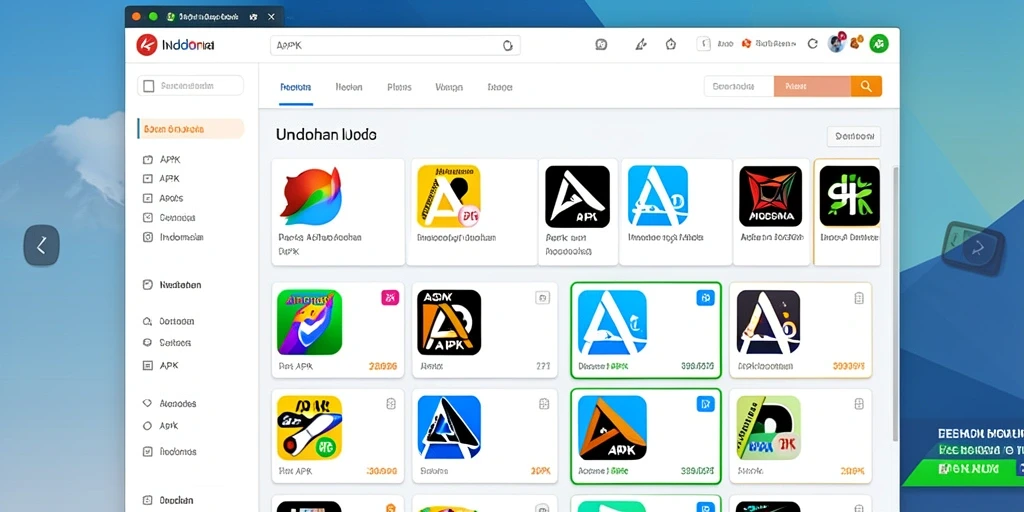Click the blue badge on the orange triangle APK card
This screenshot has height=512, width=1024.
pos(705,404)
